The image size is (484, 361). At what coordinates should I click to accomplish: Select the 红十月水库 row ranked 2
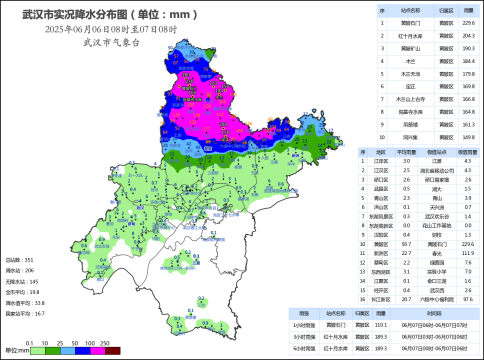point(428,36)
